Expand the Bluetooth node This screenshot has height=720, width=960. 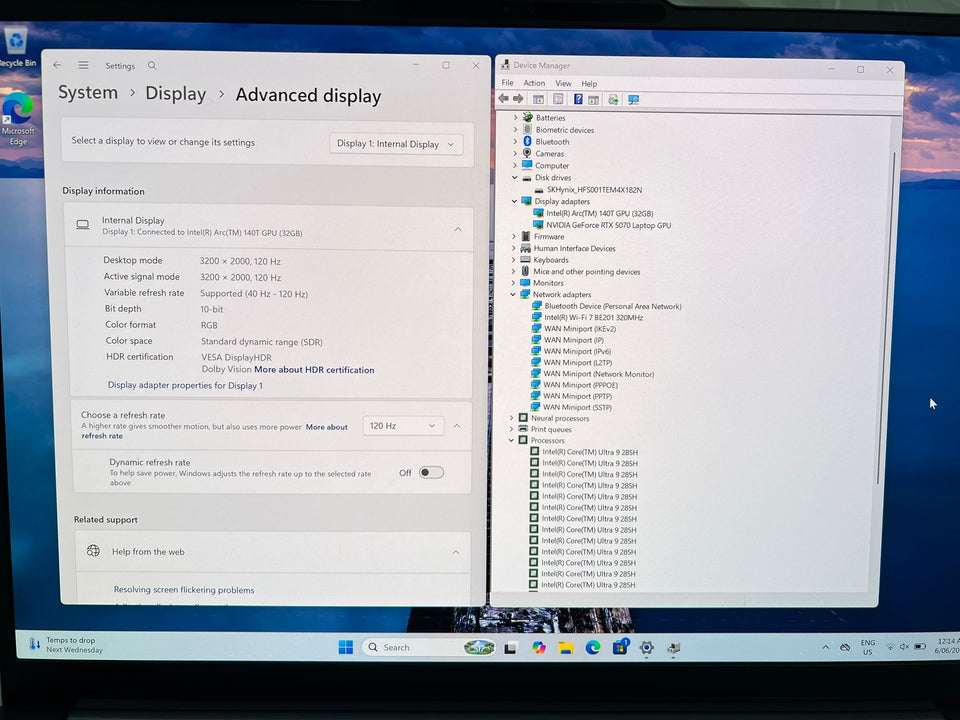pos(515,141)
